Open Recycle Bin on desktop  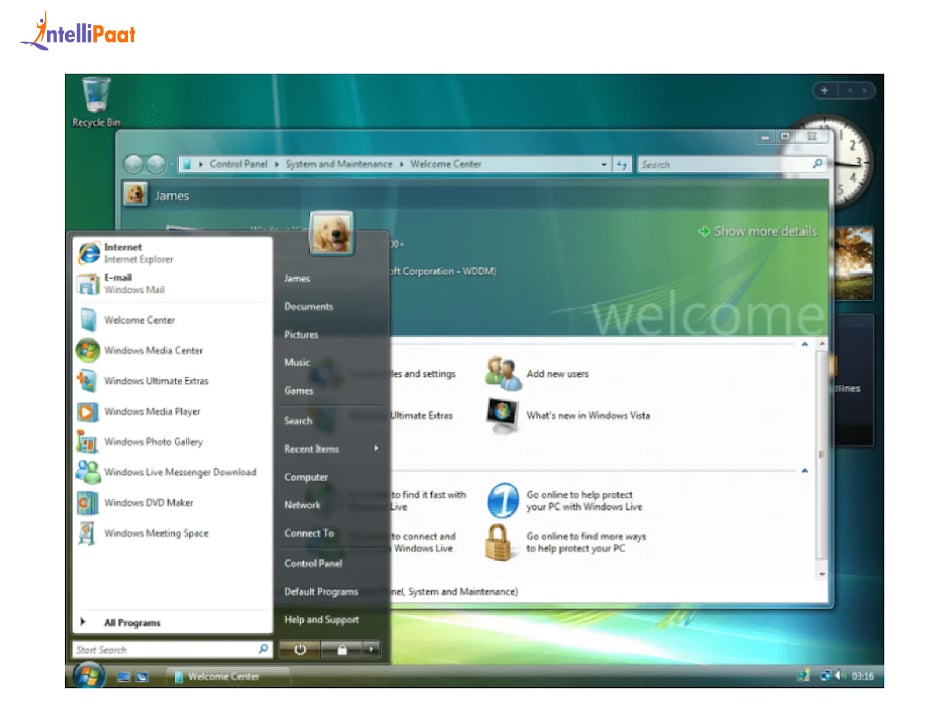96,102
